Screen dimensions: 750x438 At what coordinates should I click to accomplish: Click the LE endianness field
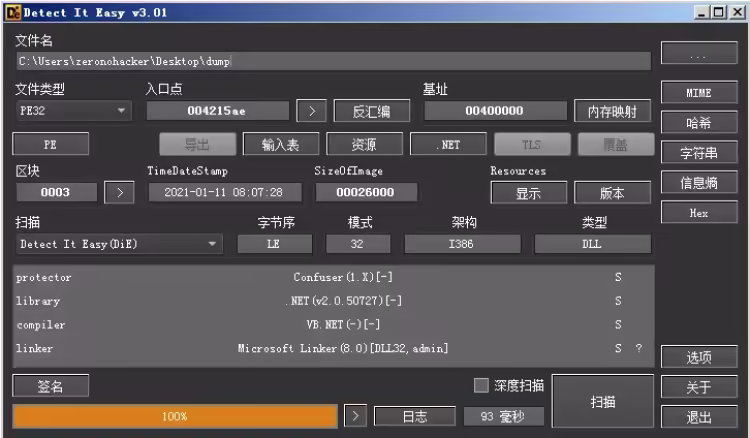pyautogui.click(x=275, y=244)
